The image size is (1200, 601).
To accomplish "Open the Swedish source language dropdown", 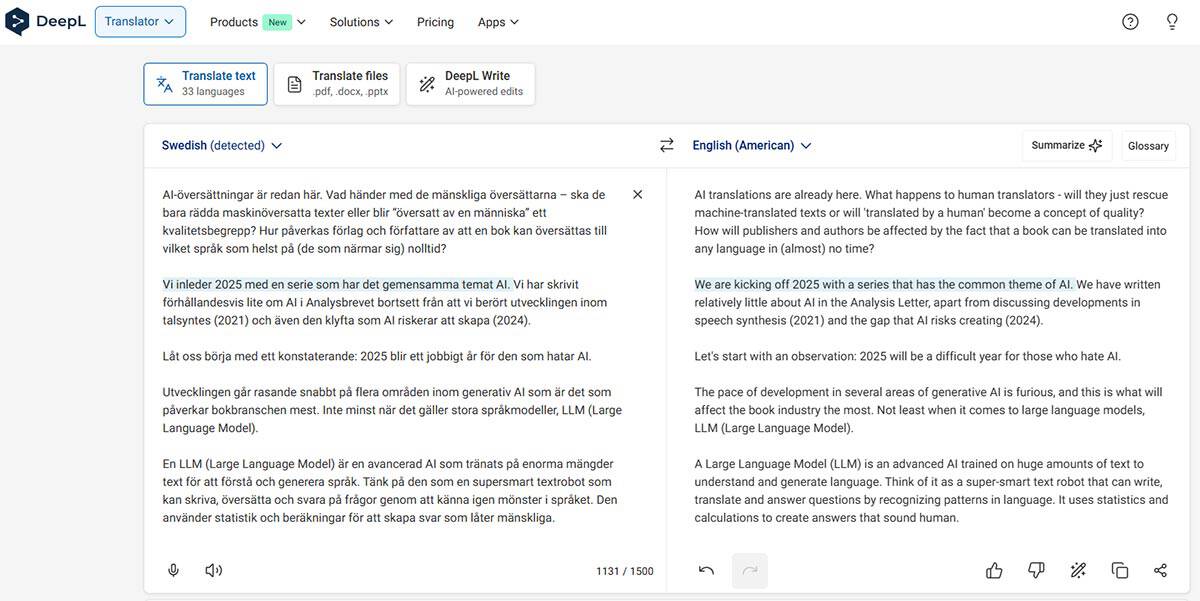I will tap(222, 145).
